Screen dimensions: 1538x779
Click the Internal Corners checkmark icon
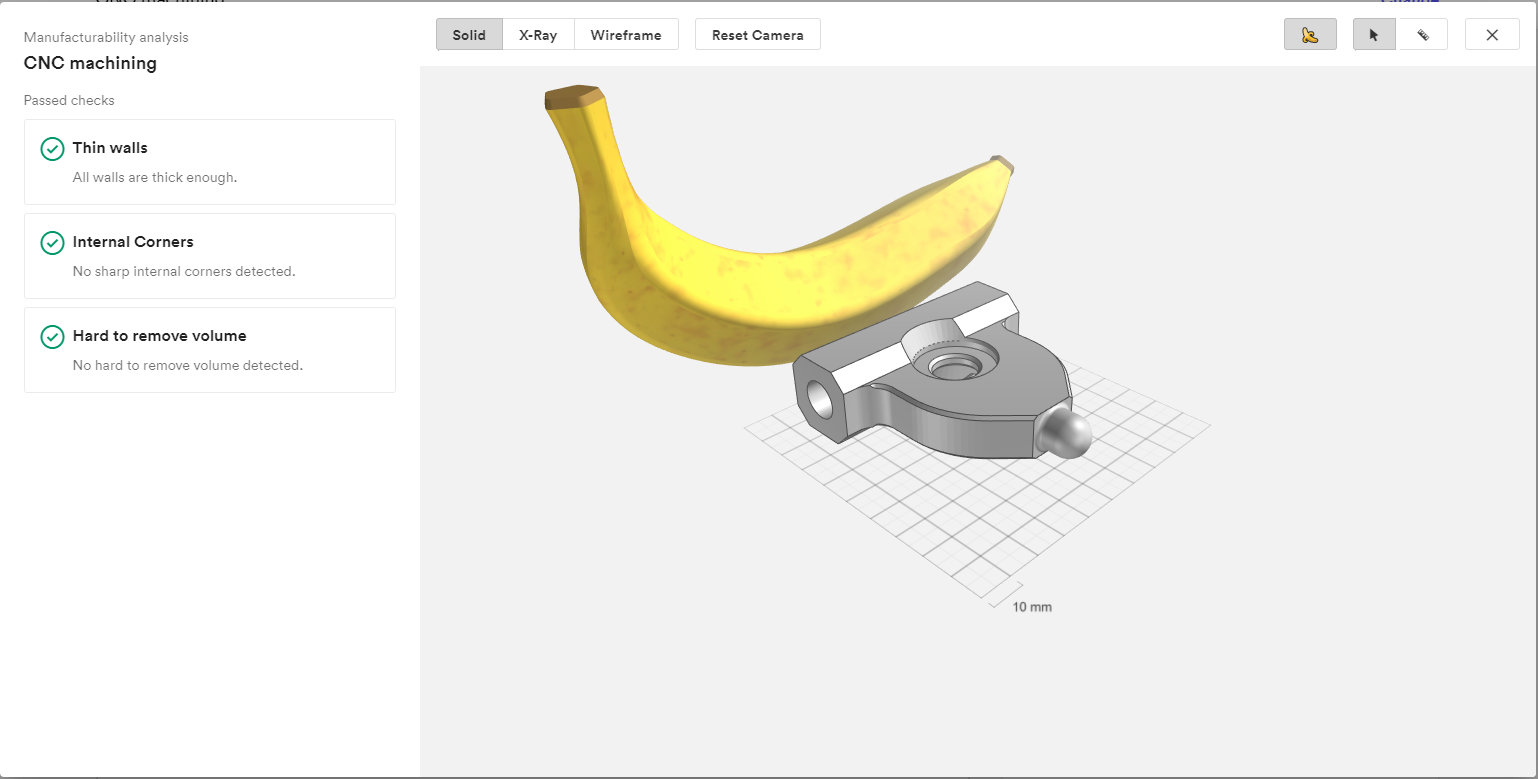pyautogui.click(x=52, y=243)
